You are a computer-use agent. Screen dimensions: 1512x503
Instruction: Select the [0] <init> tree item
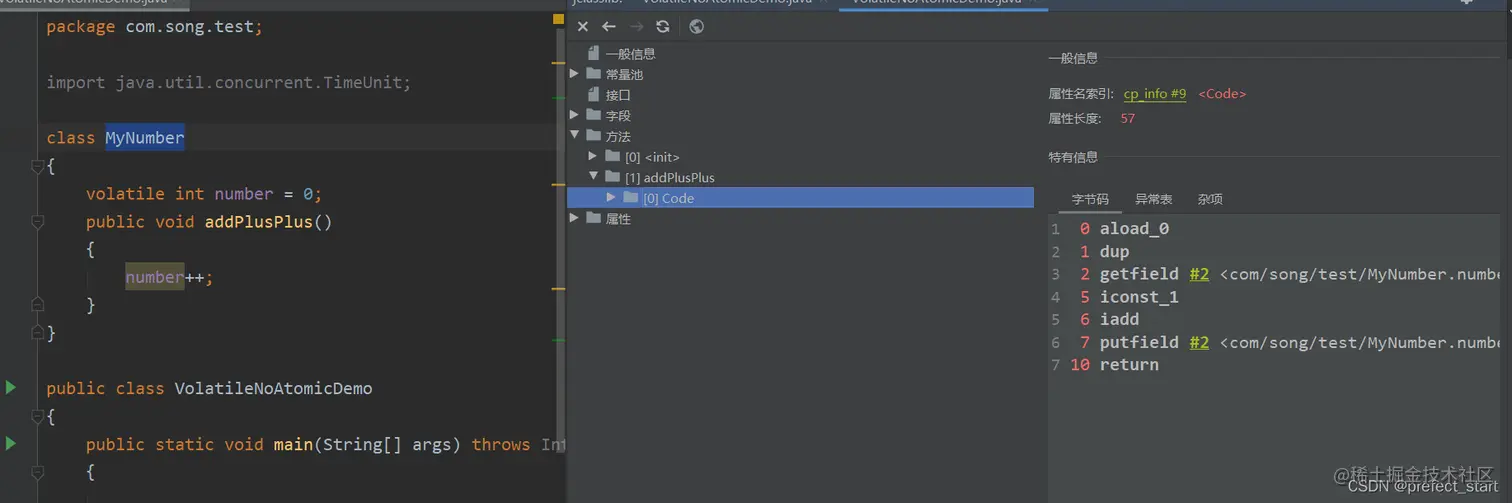click(x=652, y=157)
